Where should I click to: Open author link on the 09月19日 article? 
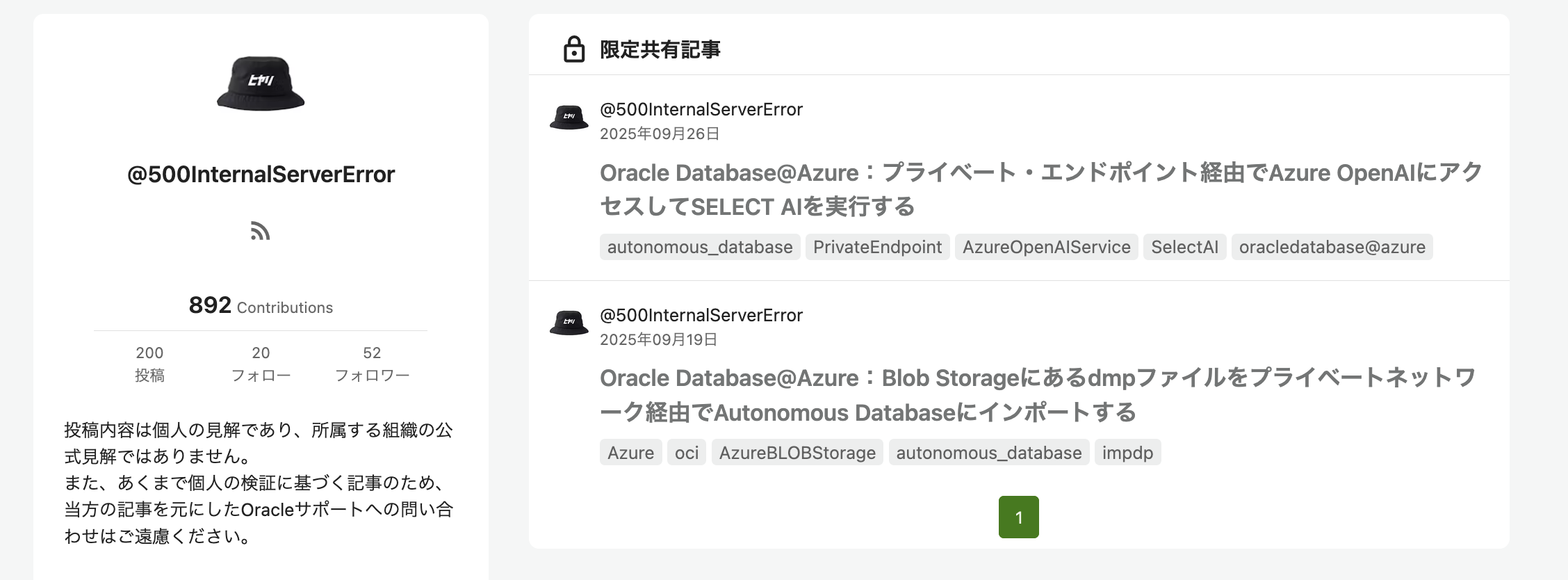click(x=701, y=315)
